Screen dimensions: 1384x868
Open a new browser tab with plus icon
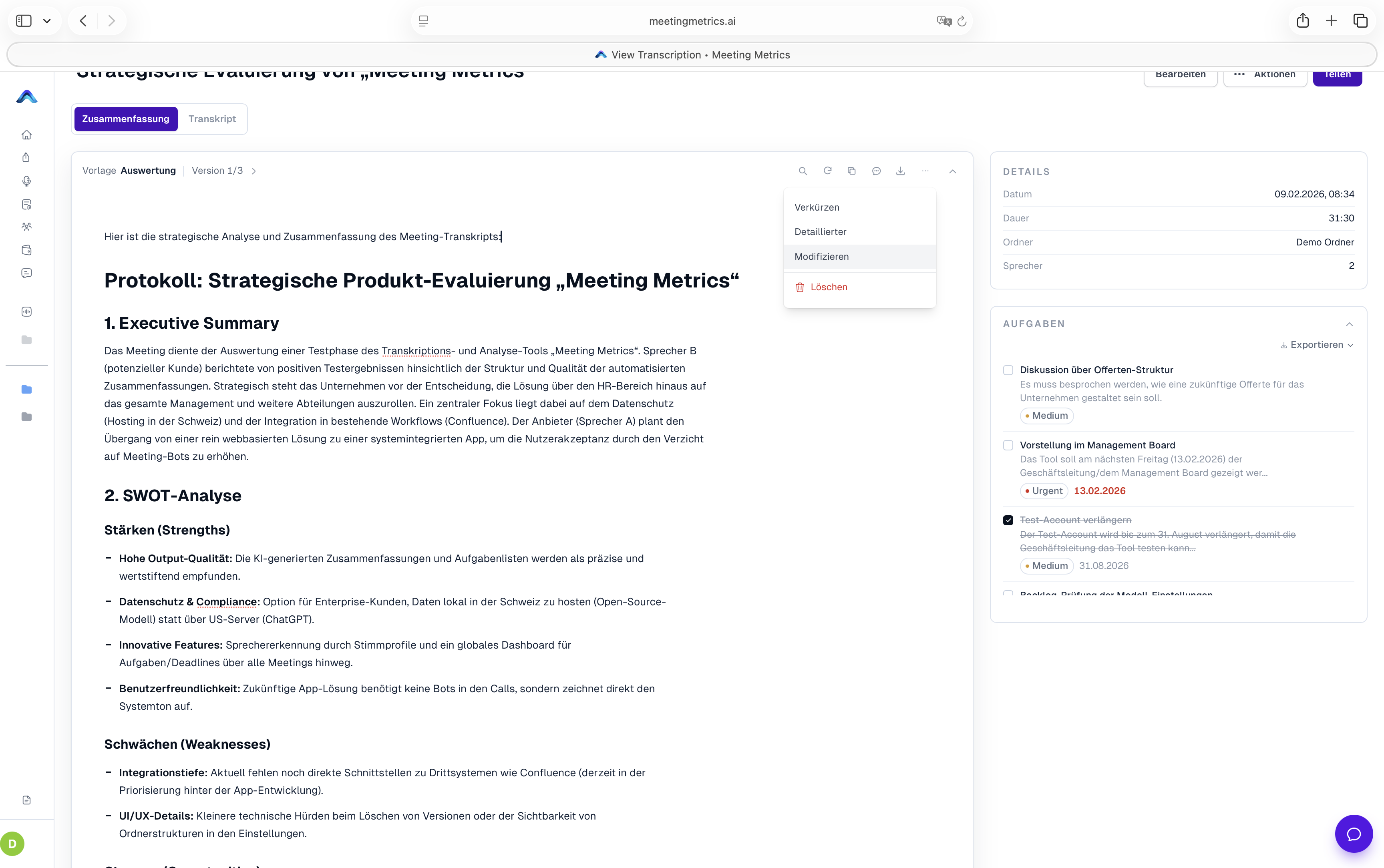(x=1331, y=21)
